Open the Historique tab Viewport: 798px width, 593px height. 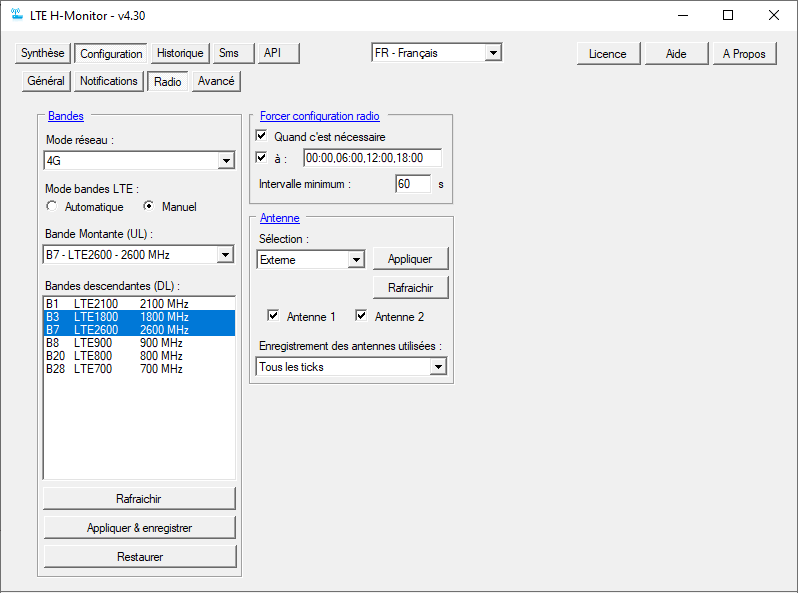(x=180, y=54)
